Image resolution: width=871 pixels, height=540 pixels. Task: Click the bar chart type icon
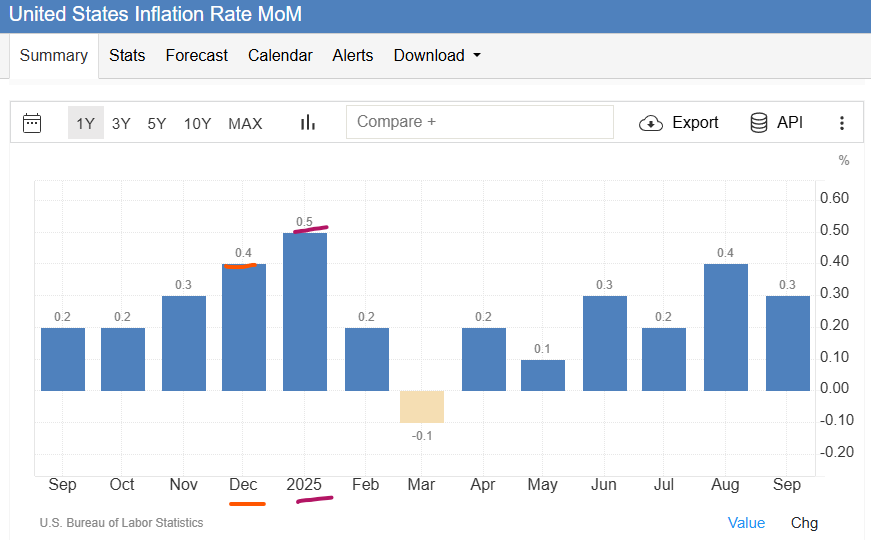click(x=308, y=123)
